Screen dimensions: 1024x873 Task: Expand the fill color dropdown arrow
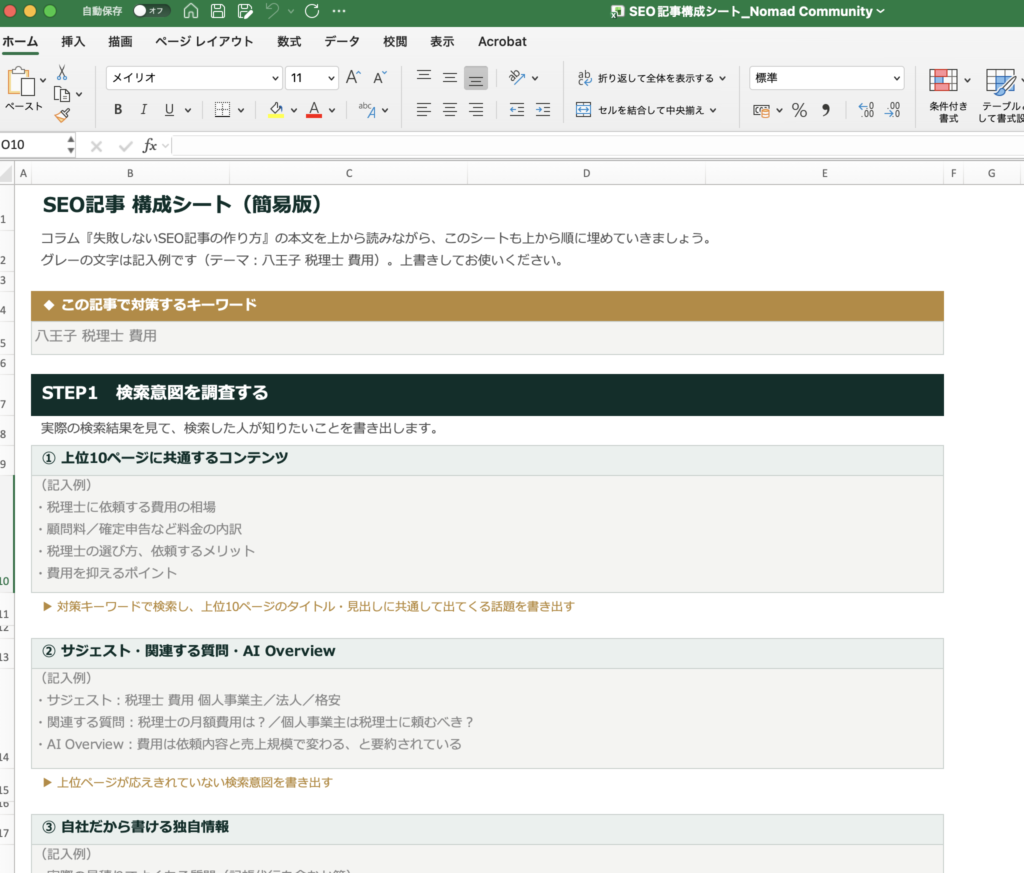click(294, 110)
